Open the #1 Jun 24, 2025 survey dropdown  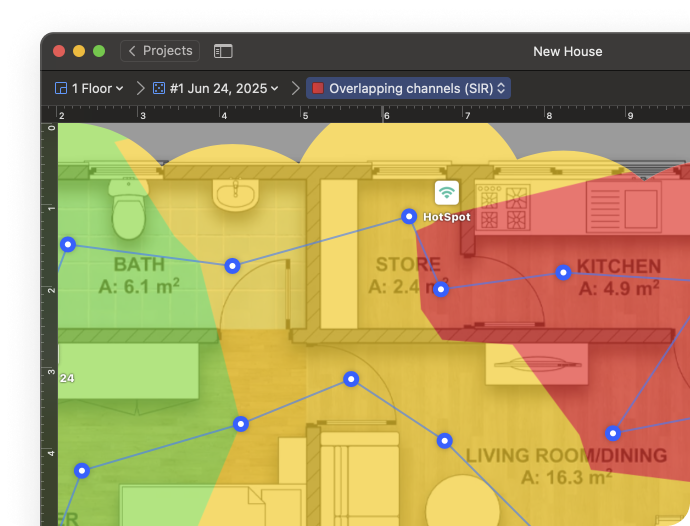(x=216, y=88)
